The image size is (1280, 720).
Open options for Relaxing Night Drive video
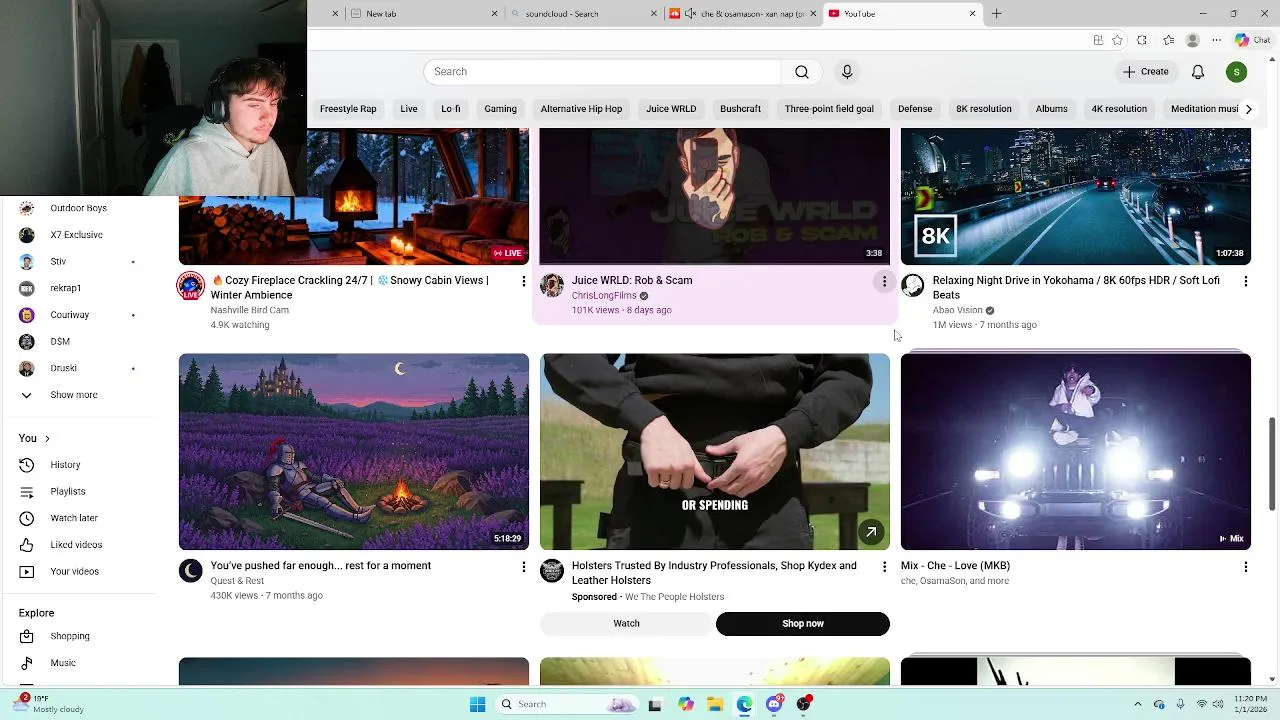click(1245, 282)
